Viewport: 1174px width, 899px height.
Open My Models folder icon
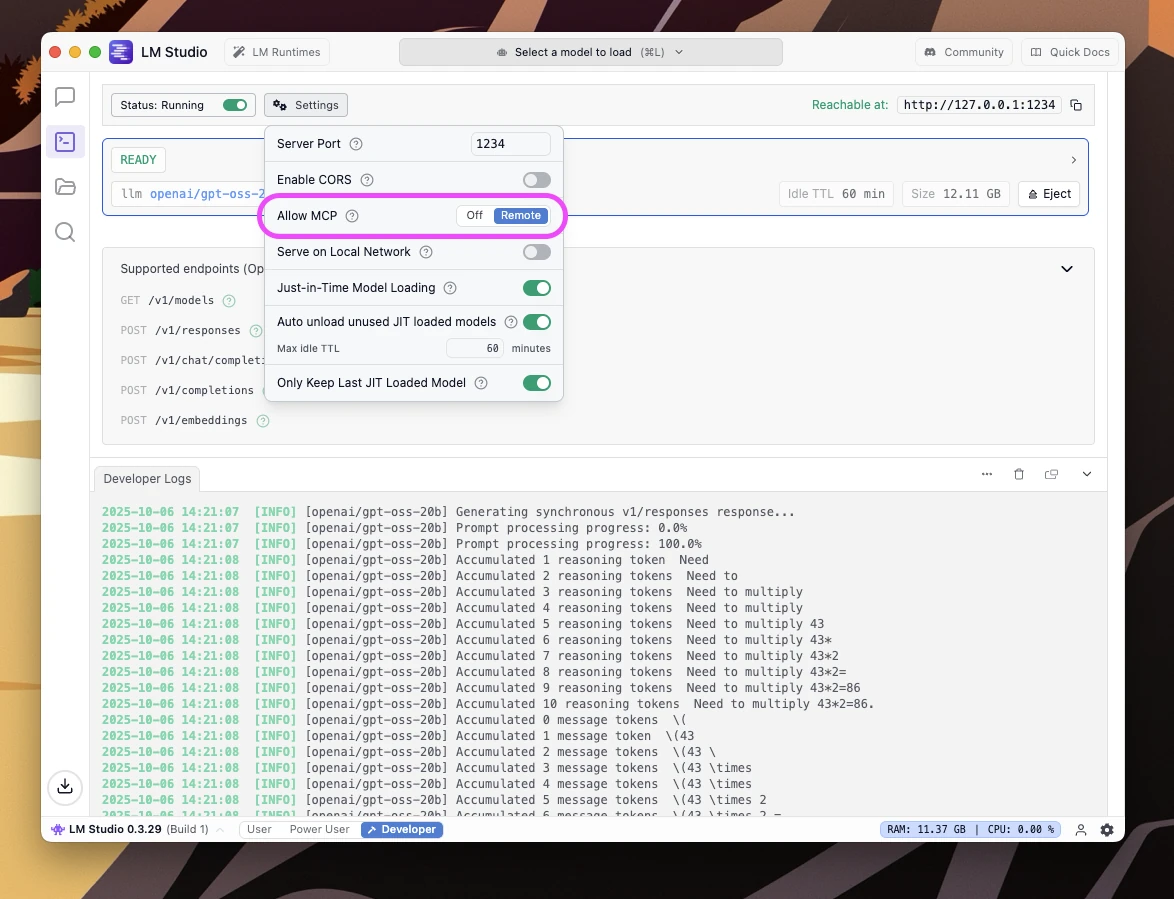[65, 186]
